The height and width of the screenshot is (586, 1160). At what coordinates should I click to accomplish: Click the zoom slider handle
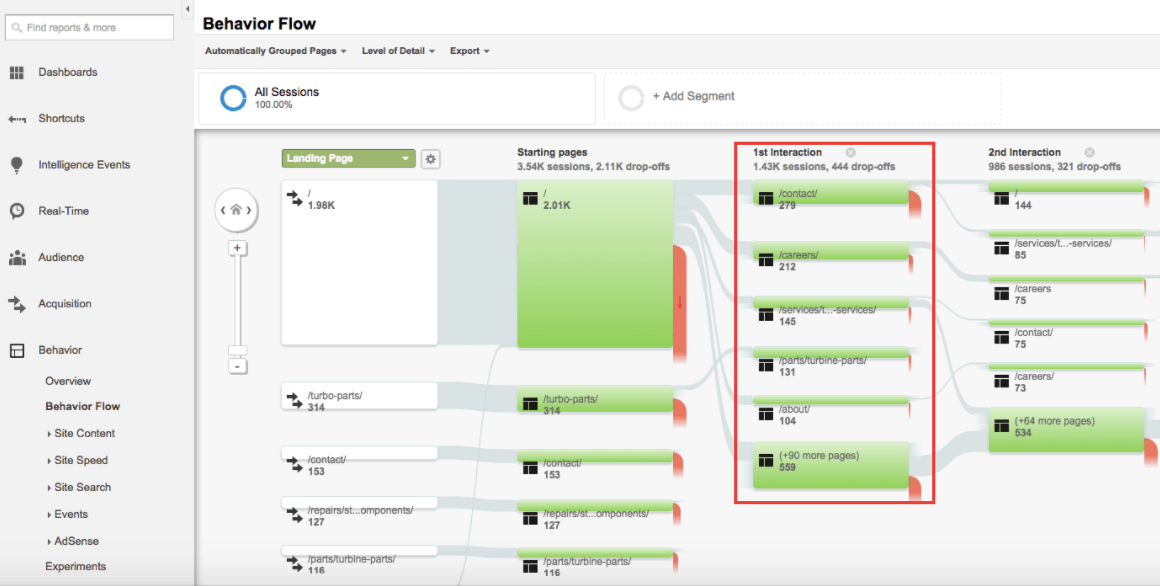(x=237, y=350)
